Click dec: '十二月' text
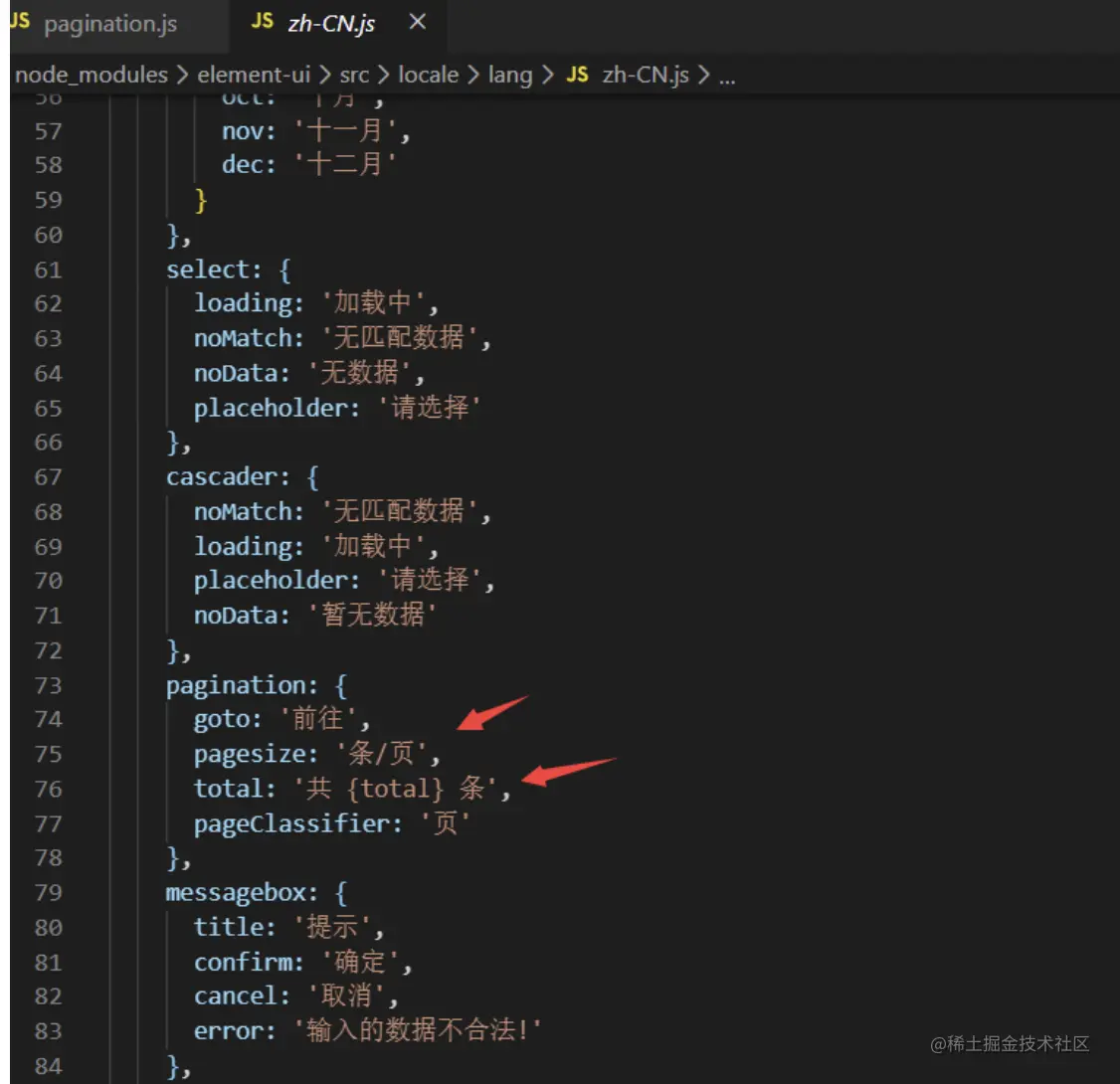This screenshot has width=1120, height=1084. 308,165
